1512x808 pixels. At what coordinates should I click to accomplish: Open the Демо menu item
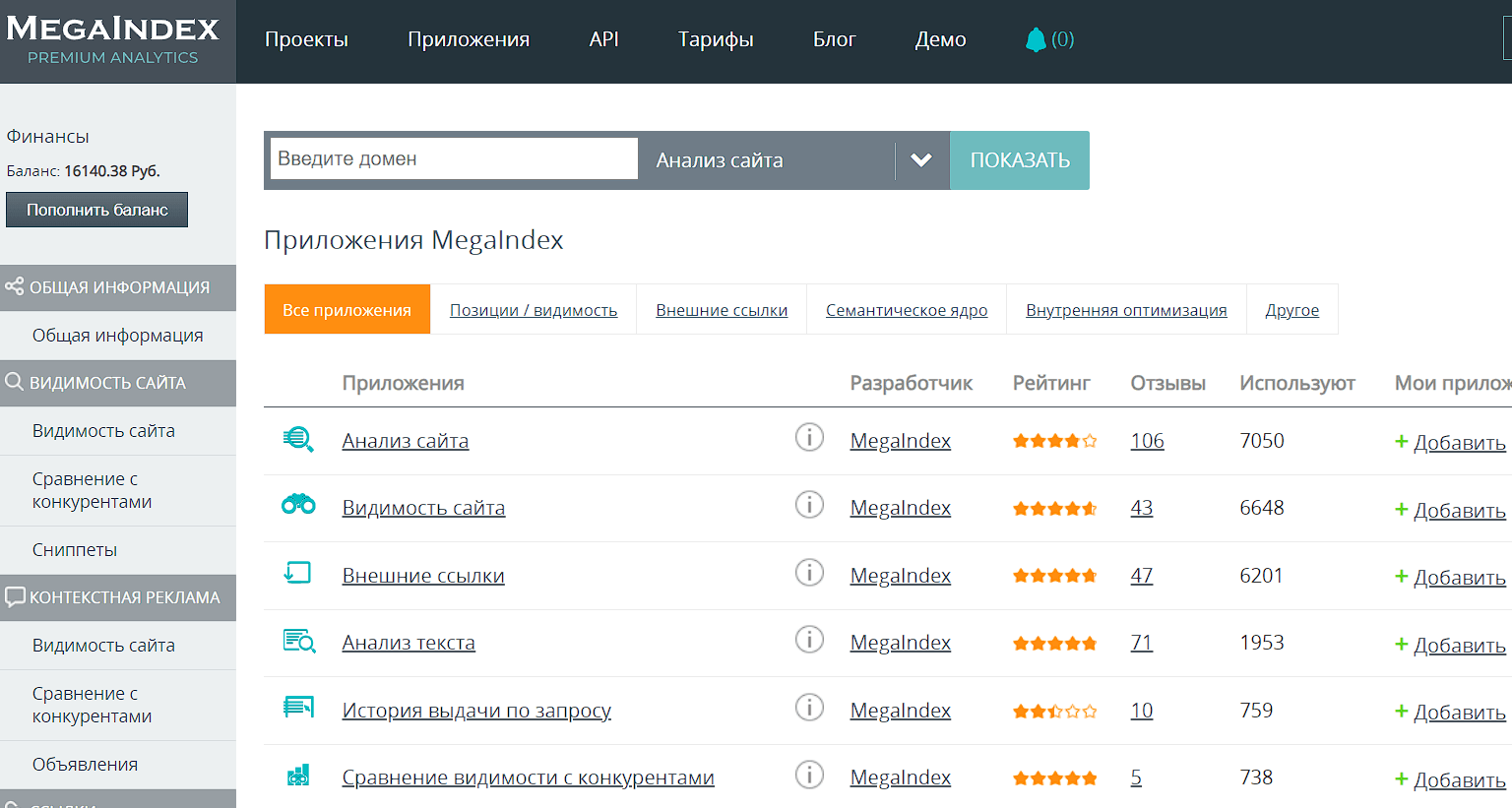click(x=940, y=39)
